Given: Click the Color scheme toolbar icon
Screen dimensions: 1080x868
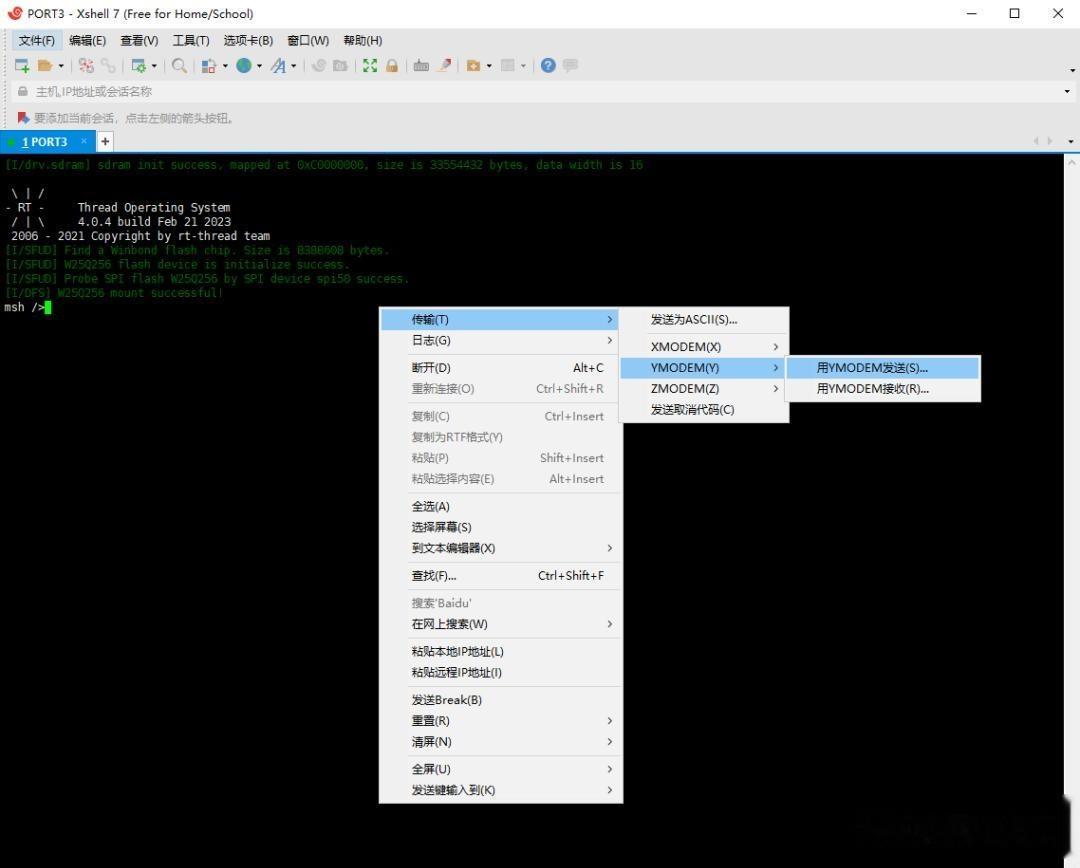Looking at the screenshot, I should click(209, 65).
